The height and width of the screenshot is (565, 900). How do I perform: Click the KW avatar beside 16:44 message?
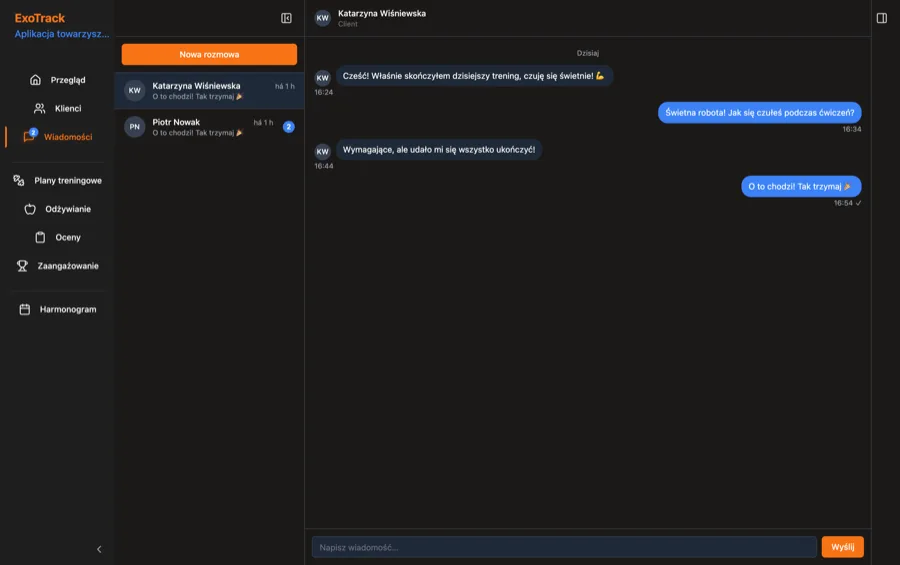click(323, 152)
